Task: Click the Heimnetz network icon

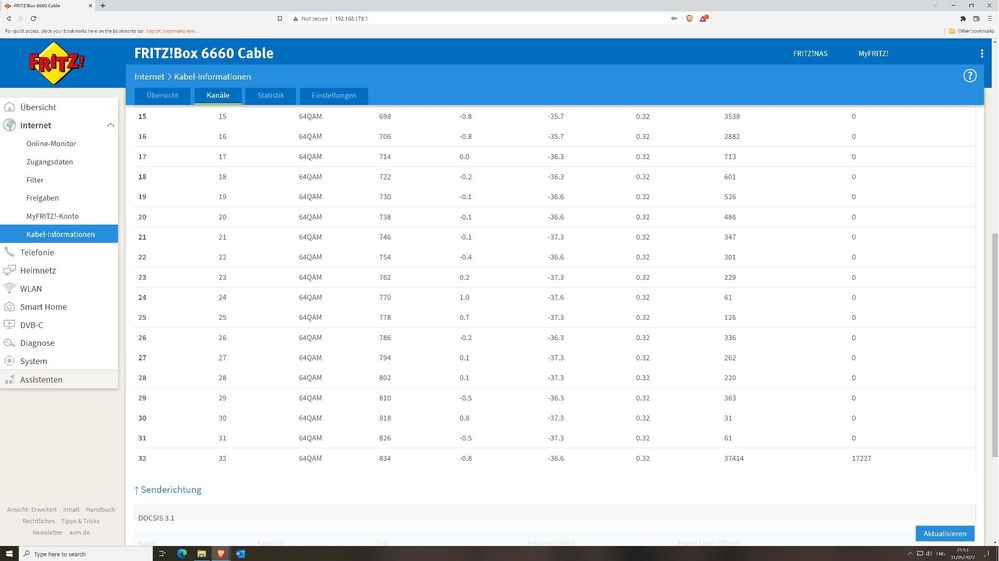Action: point(10,270)
